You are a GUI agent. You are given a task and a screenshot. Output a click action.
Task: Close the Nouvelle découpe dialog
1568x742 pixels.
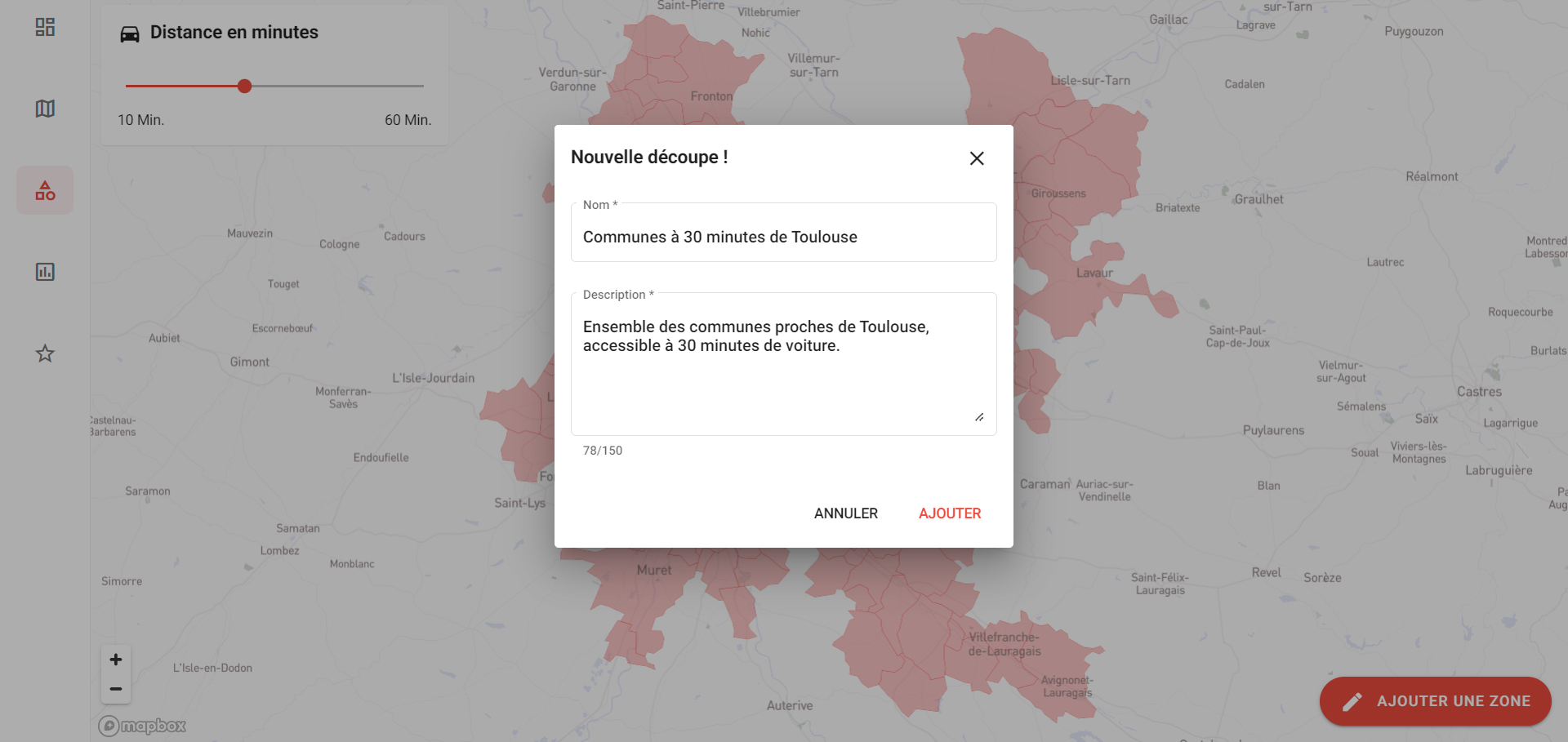click(x=977, y=158)
